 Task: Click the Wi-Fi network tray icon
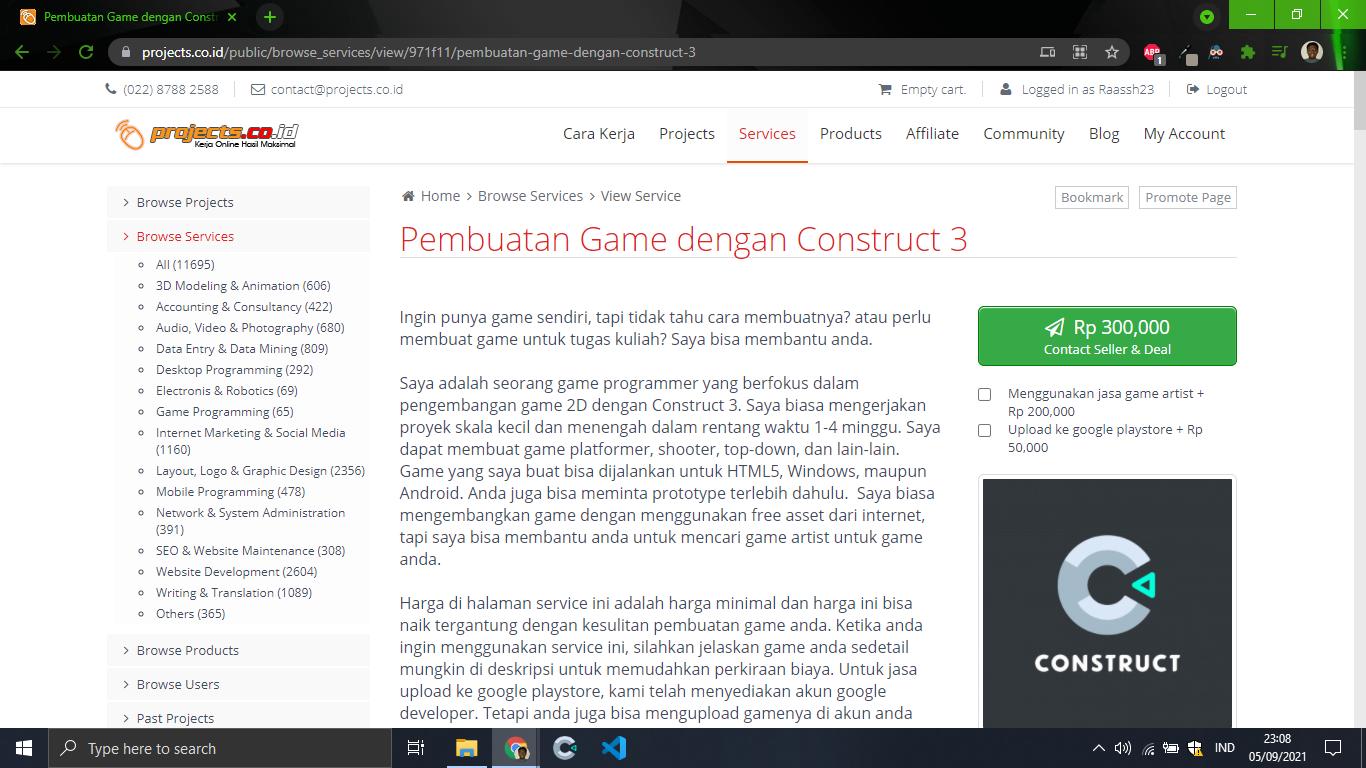(1148, 748)
